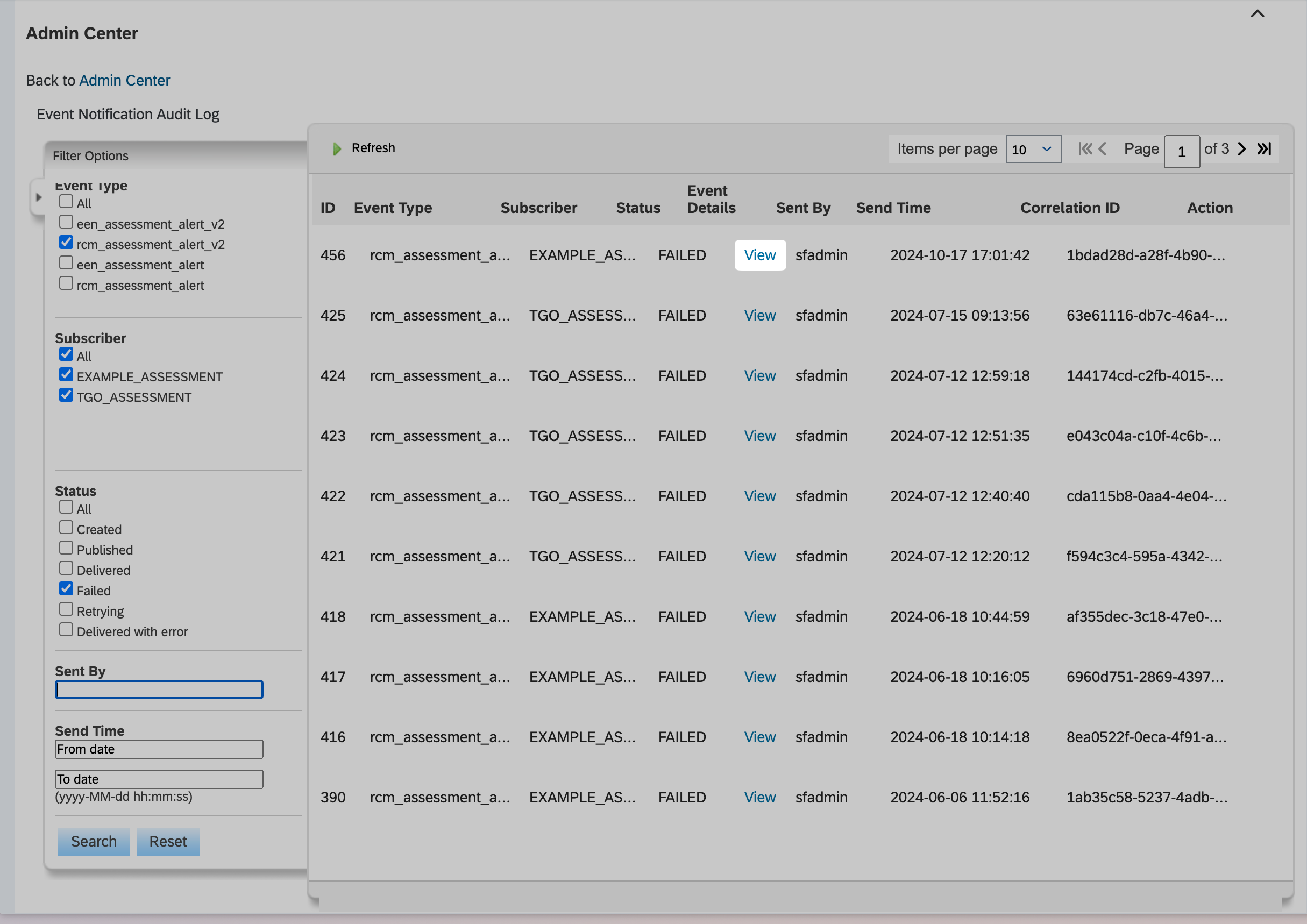The image size is (1307, 924).
Task: Click the Reset button
Action: (x=168, y=842)
